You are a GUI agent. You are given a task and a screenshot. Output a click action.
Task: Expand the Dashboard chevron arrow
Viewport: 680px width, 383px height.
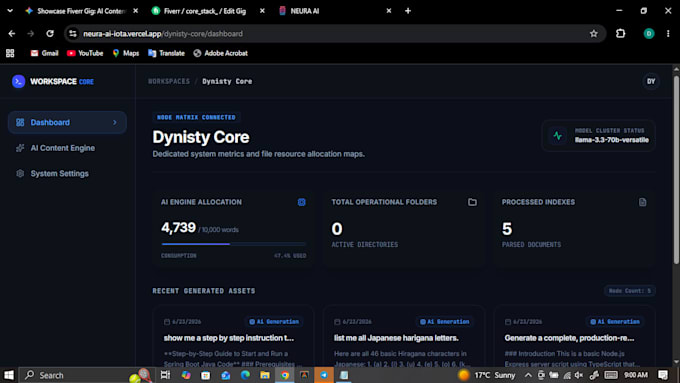coord(115,123)
